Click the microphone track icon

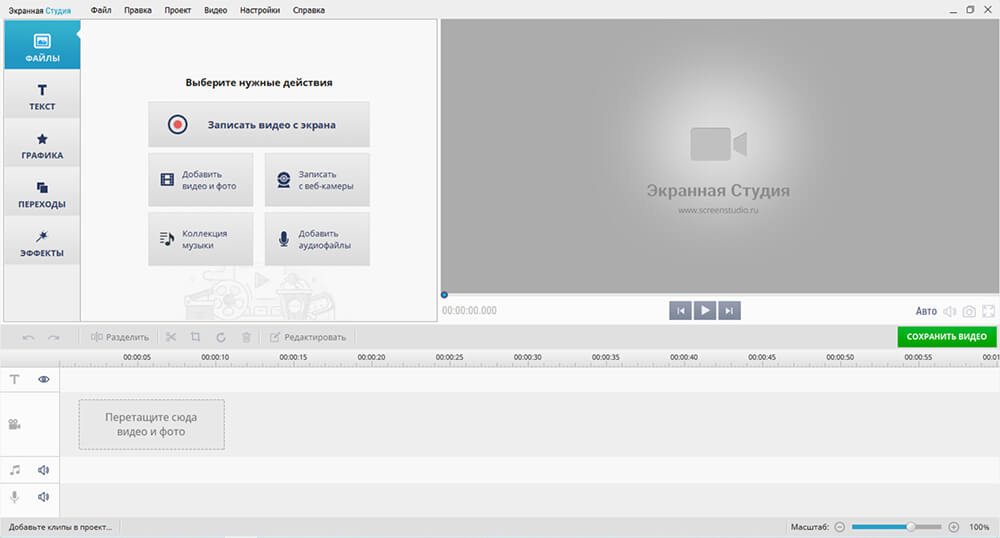click(15, 497)
